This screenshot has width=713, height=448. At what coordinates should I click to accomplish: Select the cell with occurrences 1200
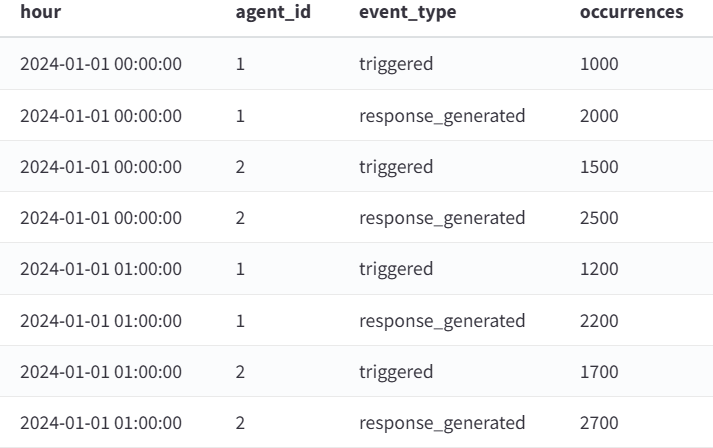point(599,268)
